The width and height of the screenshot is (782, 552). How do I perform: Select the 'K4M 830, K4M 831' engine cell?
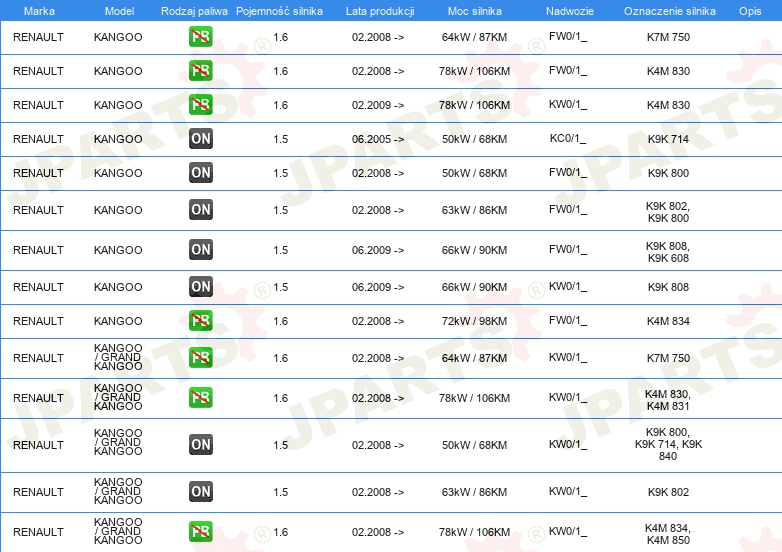pyautogui.click(x=668, y=400)
